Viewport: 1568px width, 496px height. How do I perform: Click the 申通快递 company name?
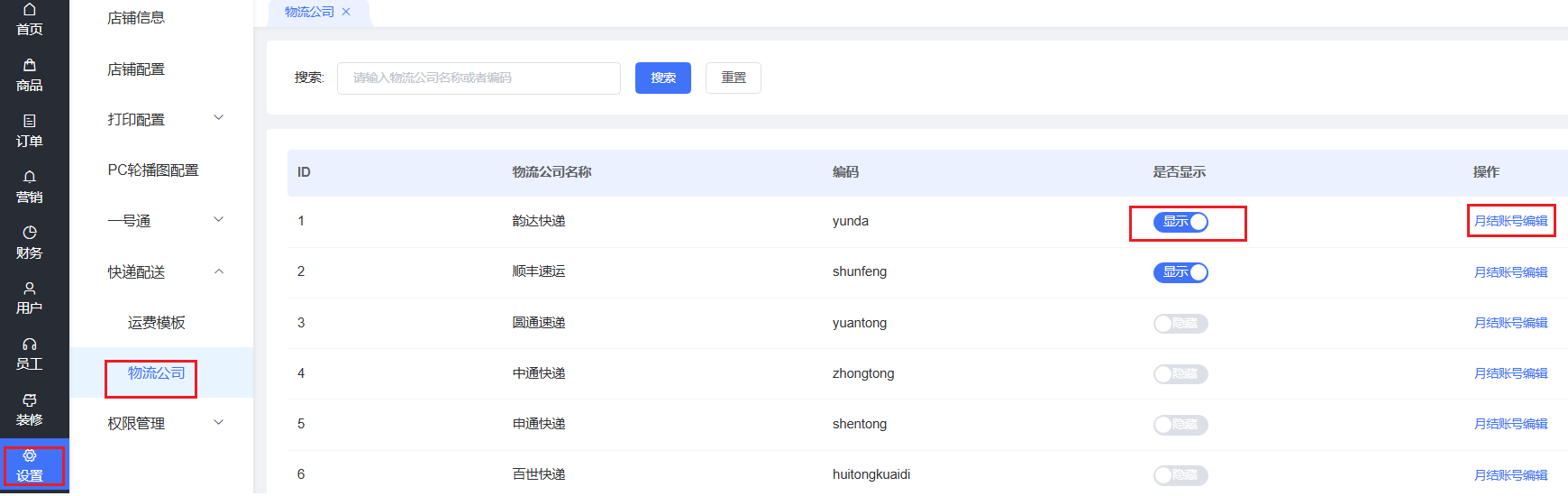click(x=539, y=424)
